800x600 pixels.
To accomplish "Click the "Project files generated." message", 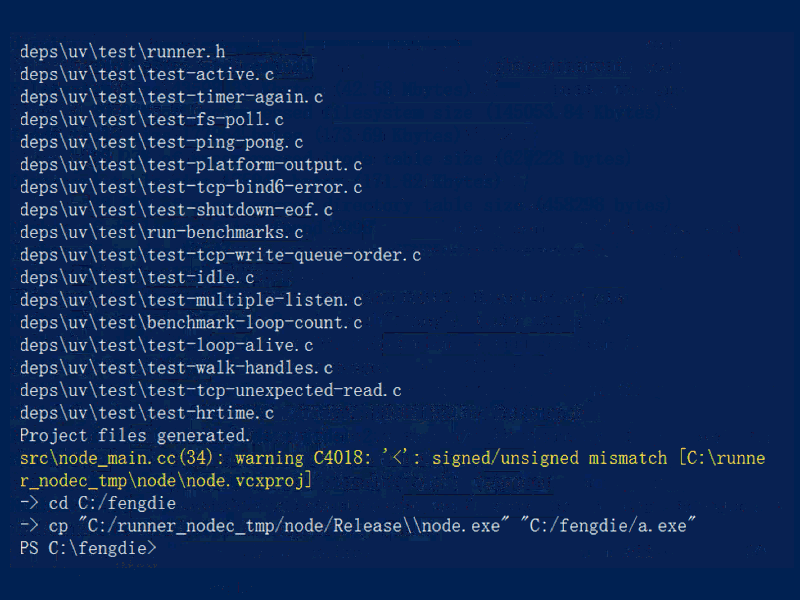I will click(x=135, y=436).
